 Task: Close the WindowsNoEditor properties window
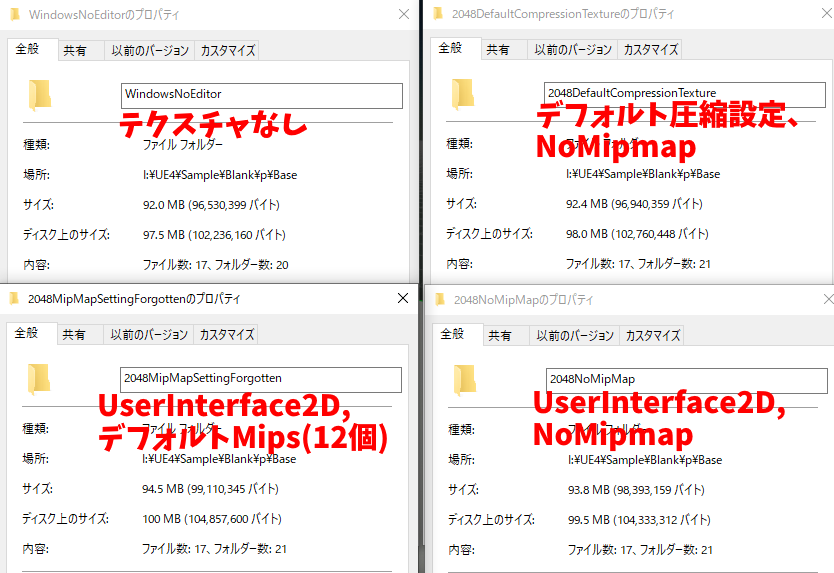(x=404, y=14)
